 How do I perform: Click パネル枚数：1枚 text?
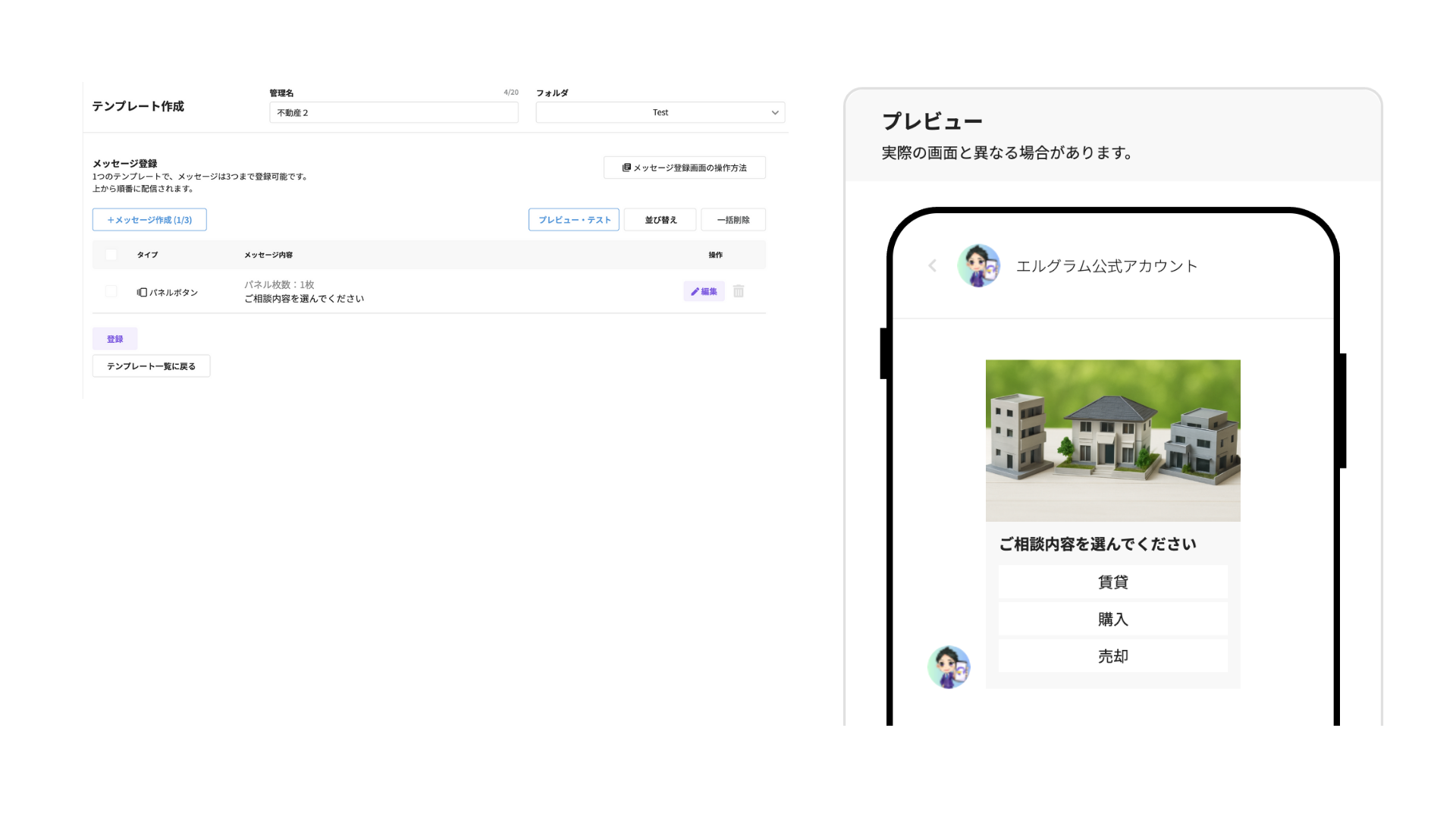click(279, 285)
